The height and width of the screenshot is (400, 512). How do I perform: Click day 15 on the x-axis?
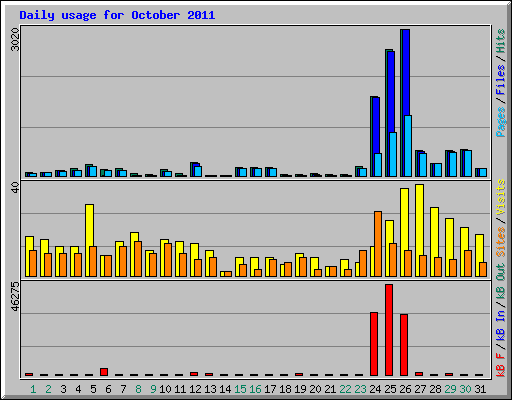click(240, 389)
